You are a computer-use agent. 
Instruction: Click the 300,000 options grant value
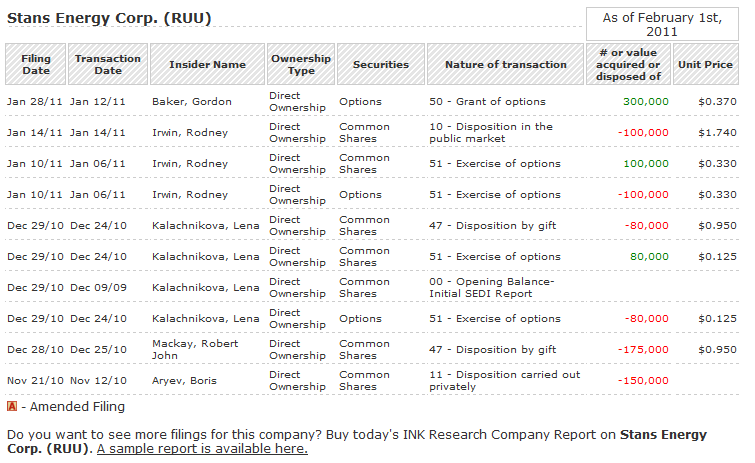point(646,102)
